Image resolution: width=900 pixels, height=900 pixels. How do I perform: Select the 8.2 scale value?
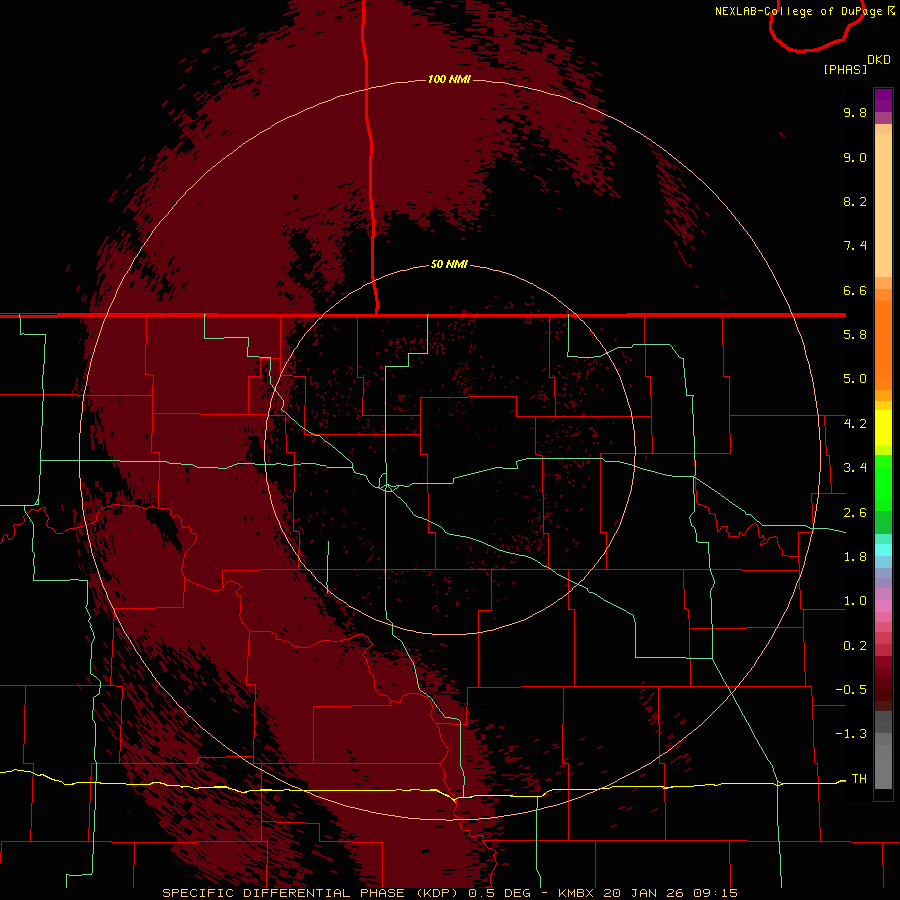(855, 201)
